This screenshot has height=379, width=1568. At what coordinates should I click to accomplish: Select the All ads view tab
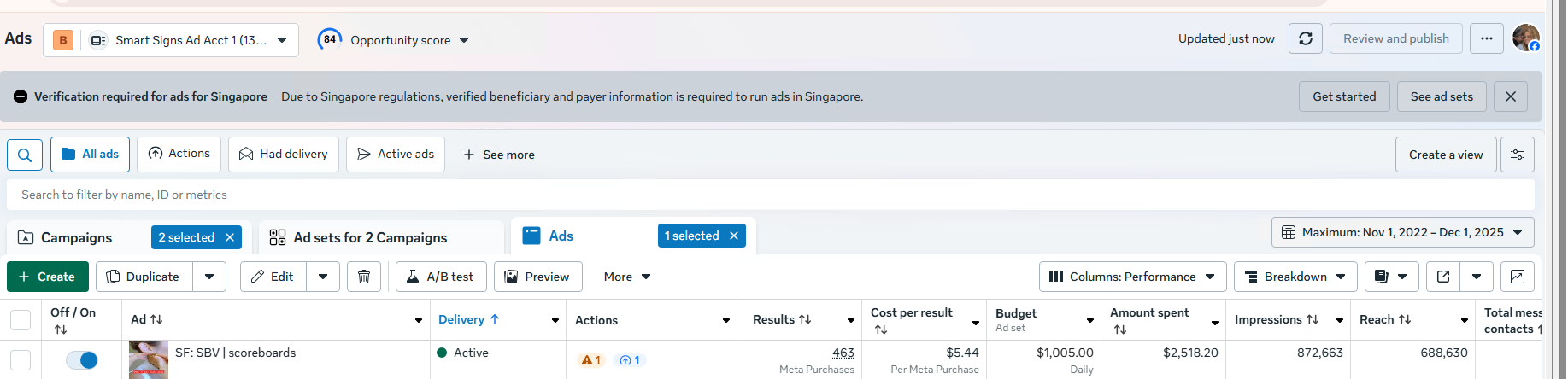[90, 155]
